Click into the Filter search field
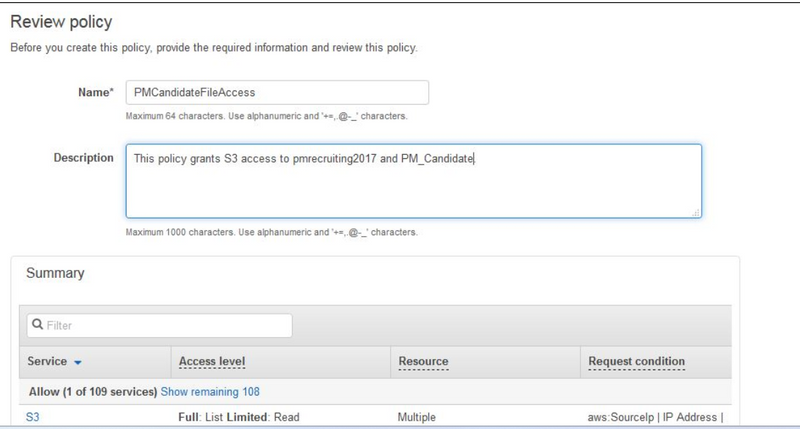This screenshot has width=800, height=429. [x=166, y=325]
